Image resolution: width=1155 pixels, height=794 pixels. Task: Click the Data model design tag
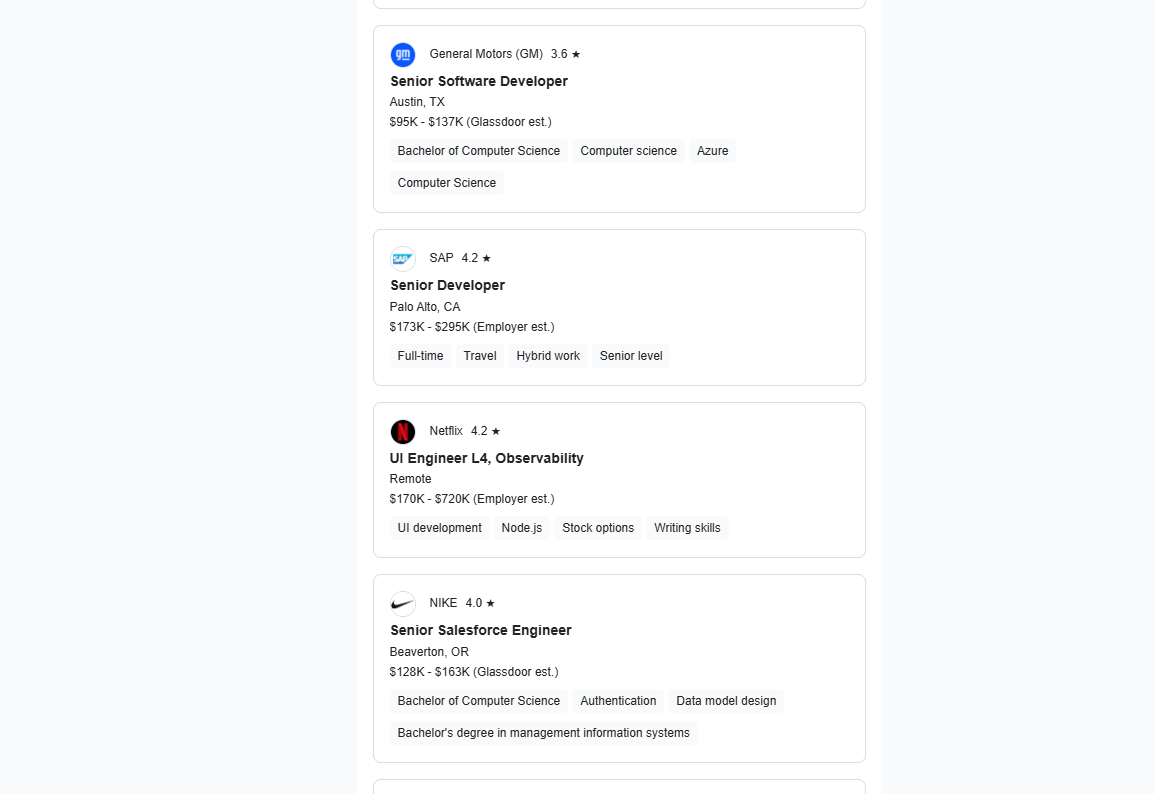(726, 701)
